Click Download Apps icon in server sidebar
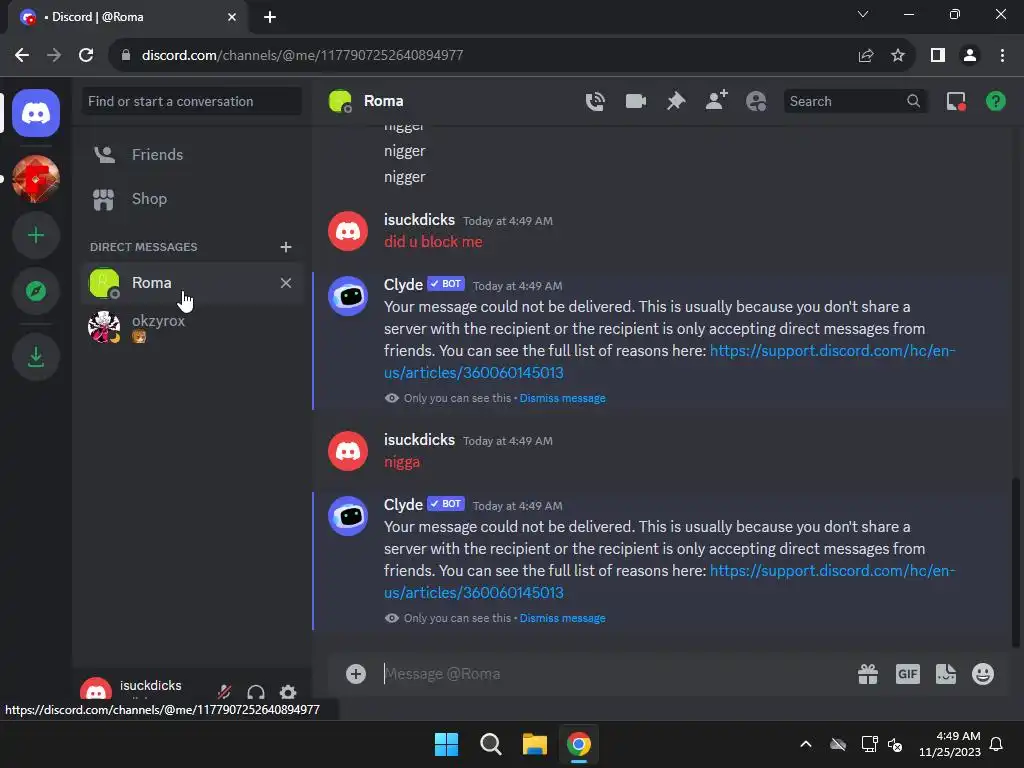The image size is (1024, 768). pyautogui.click(x=36, y=357)
